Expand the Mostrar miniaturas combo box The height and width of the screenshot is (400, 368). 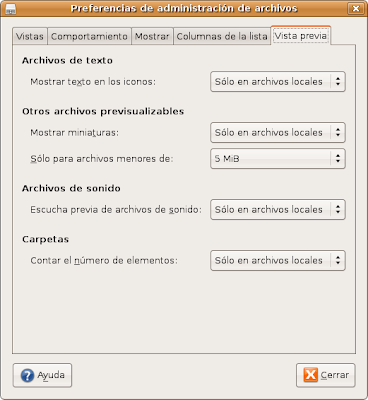tap(278, 132)
